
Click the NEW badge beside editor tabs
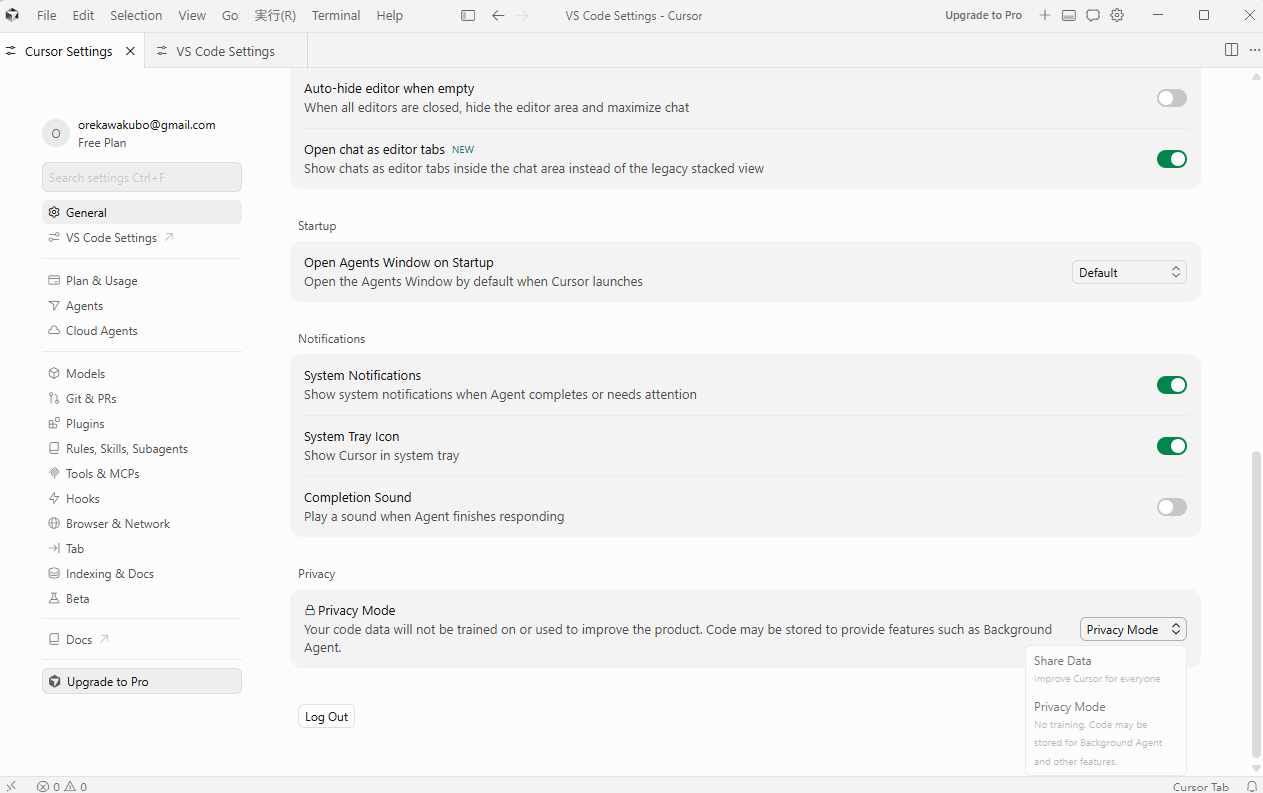(x=463, y=150)
